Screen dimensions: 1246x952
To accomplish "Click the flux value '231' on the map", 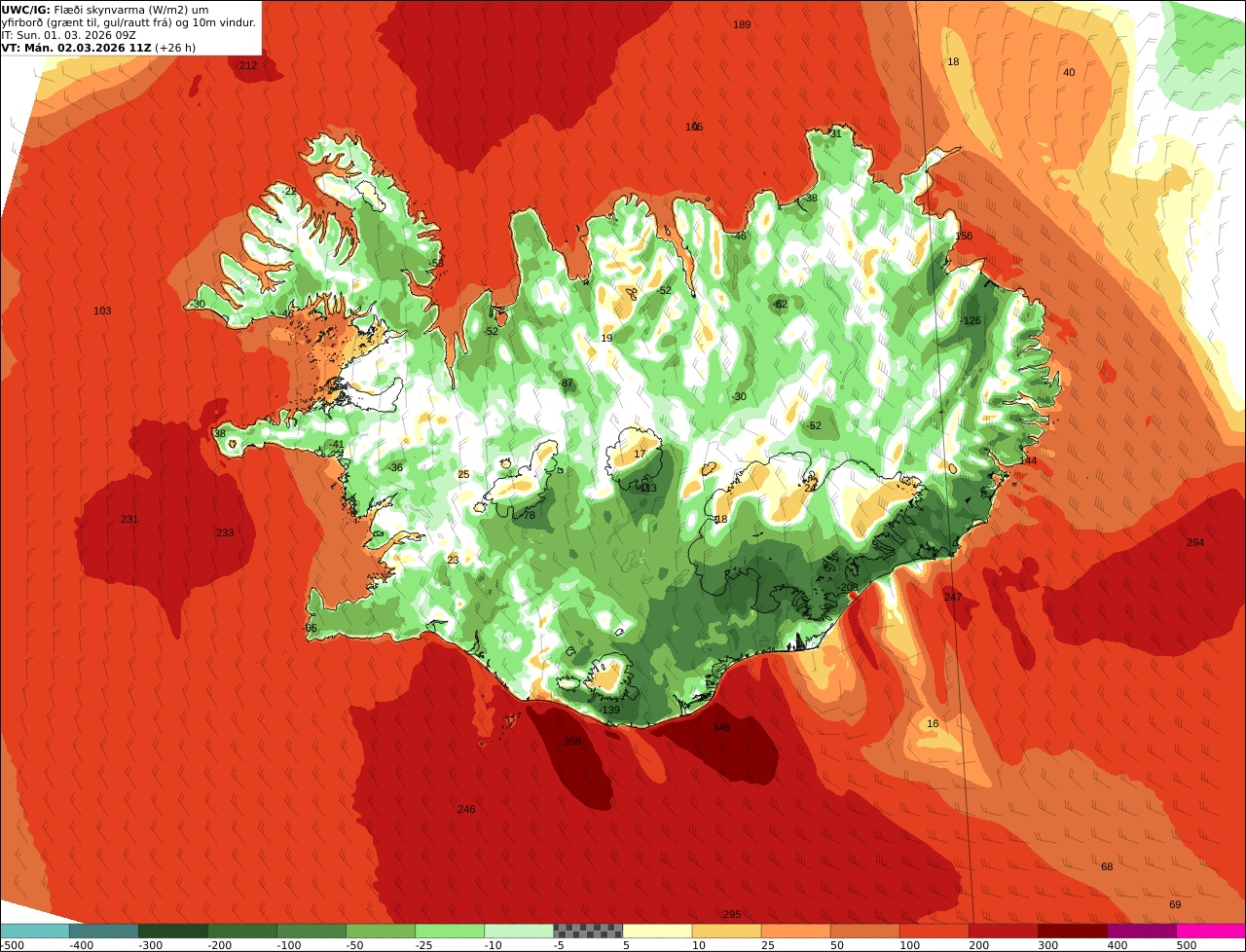I will pyautogui.click(x=129, y=519).
